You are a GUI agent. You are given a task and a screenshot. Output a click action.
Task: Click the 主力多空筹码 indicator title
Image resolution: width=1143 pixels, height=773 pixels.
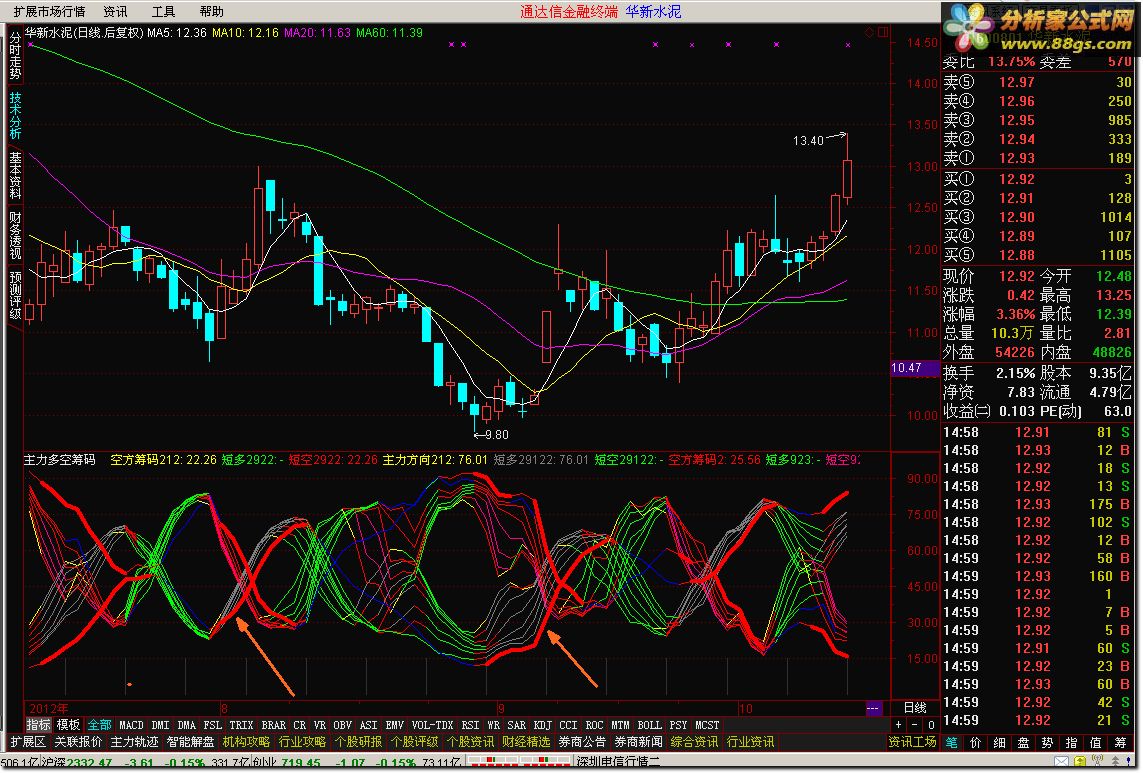(x=60, y=460)
